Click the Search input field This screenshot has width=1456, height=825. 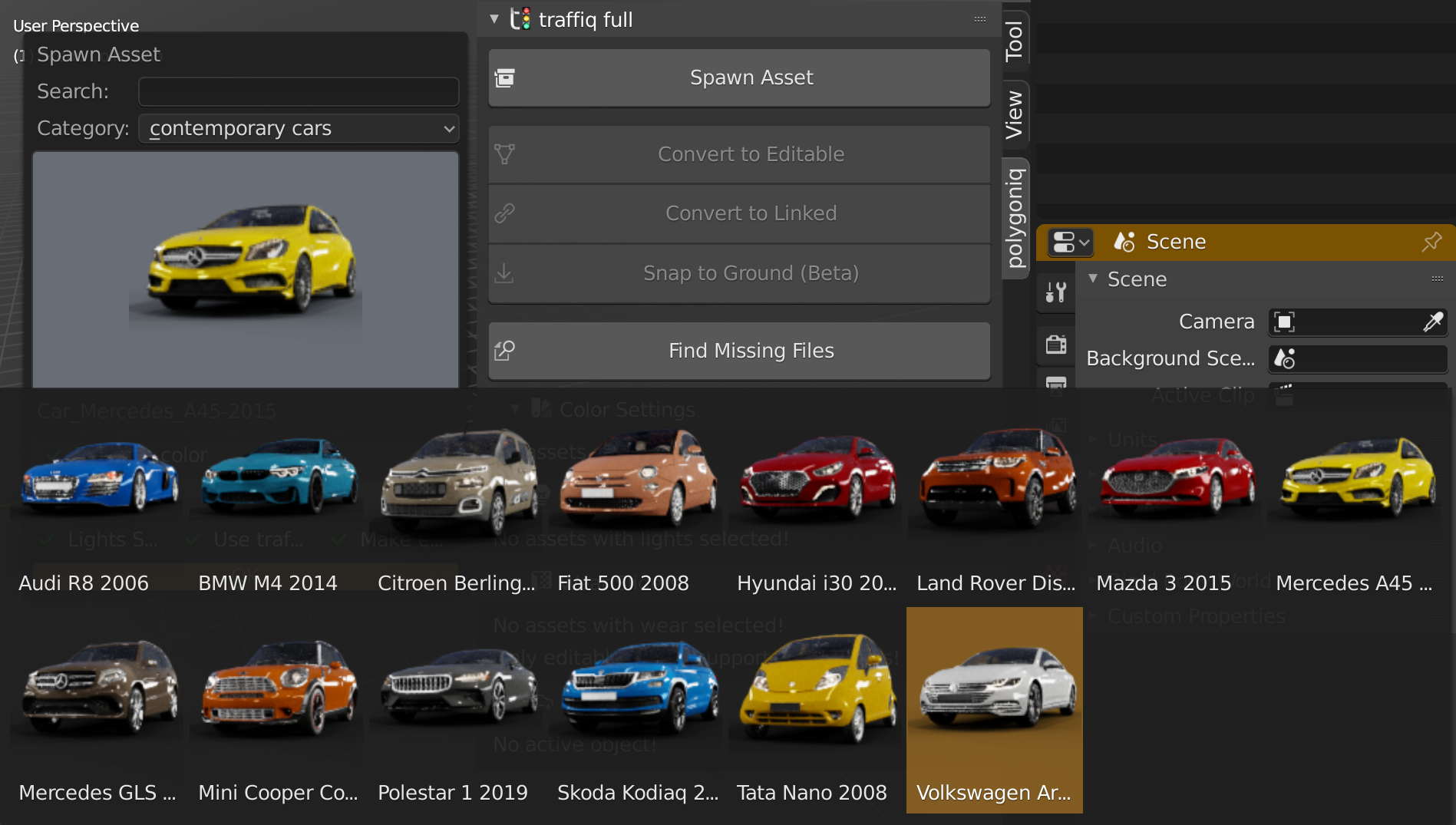298,91
